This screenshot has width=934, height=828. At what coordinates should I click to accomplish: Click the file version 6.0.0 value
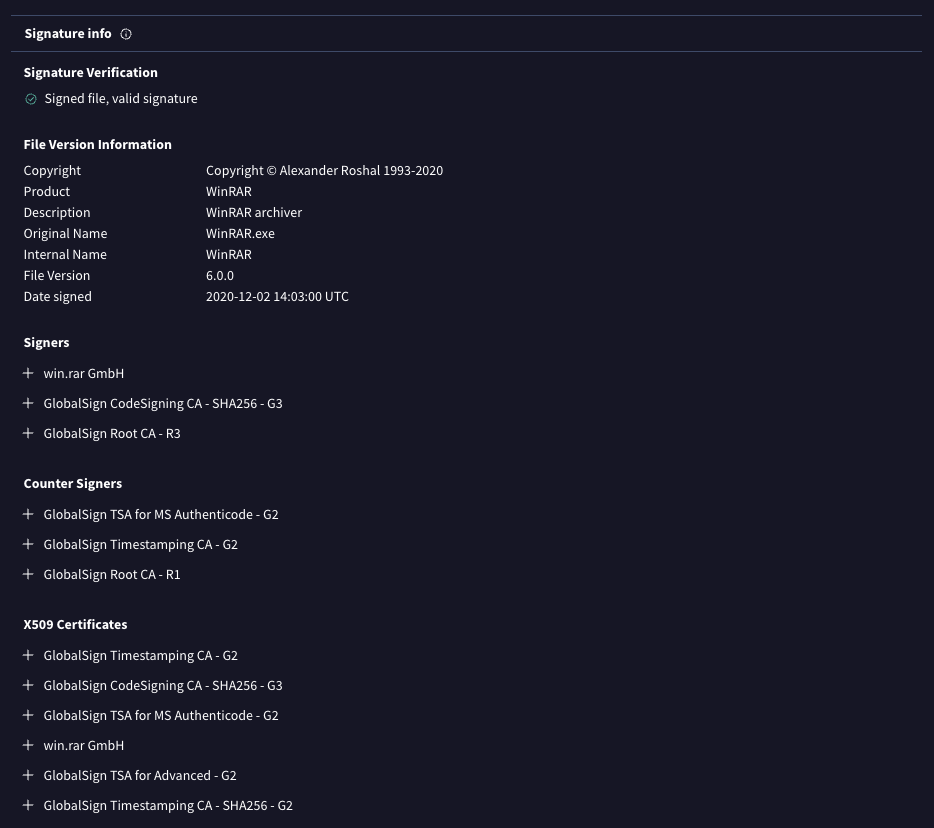(x=220, y=275)
